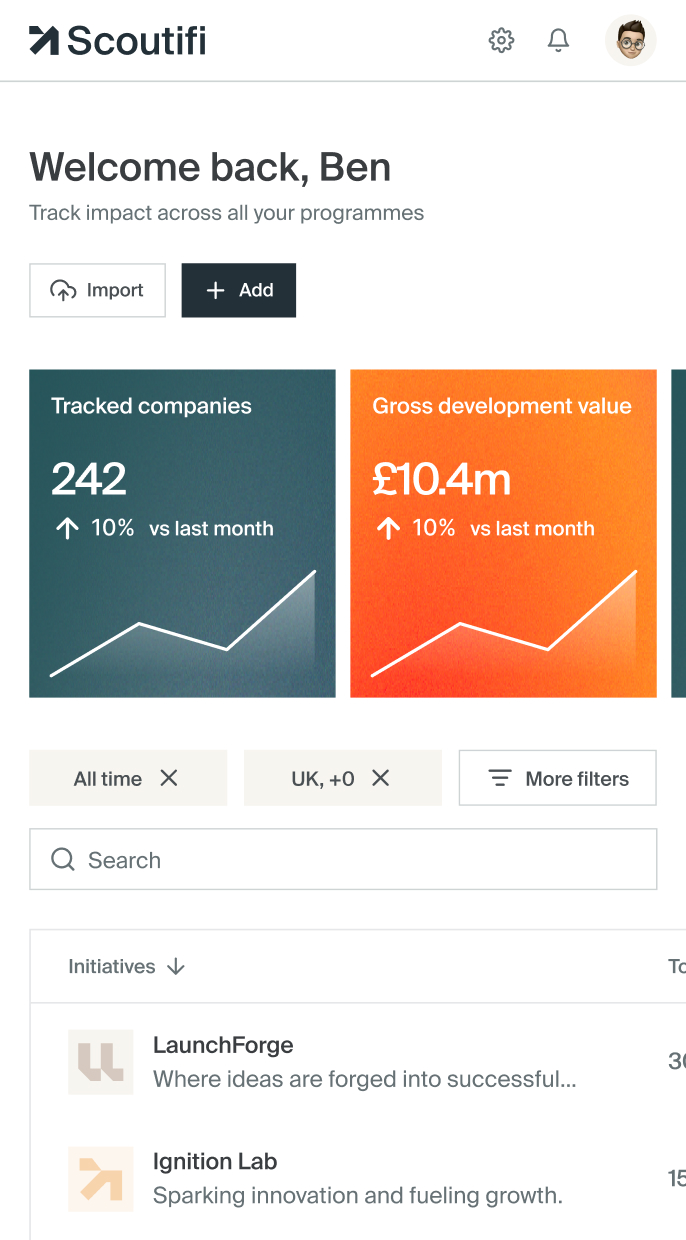Open More filters options
The width and height of the screenshot is (686, 1240).
click(x=557, y=778)
